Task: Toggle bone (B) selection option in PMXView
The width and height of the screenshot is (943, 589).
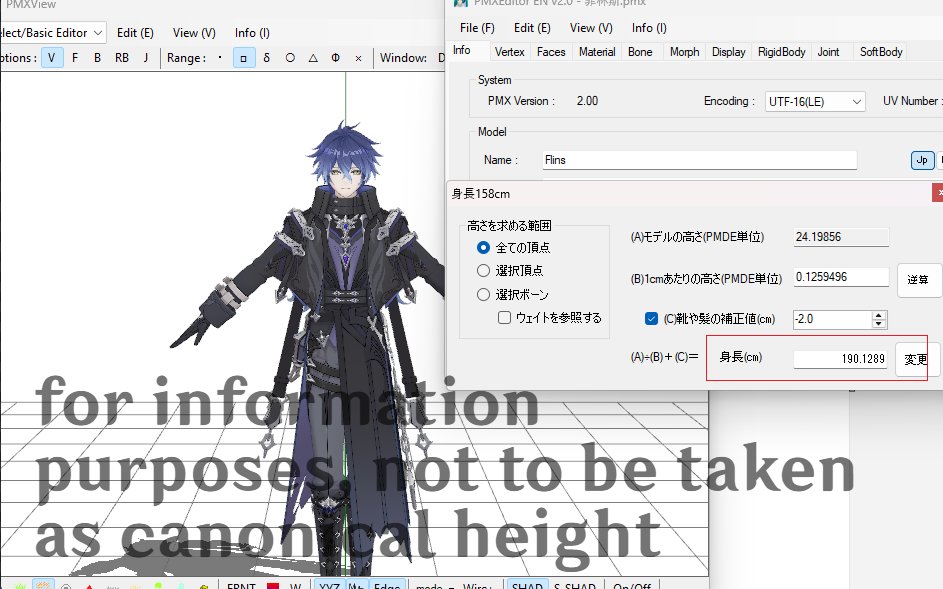Action: coord(97,58)
